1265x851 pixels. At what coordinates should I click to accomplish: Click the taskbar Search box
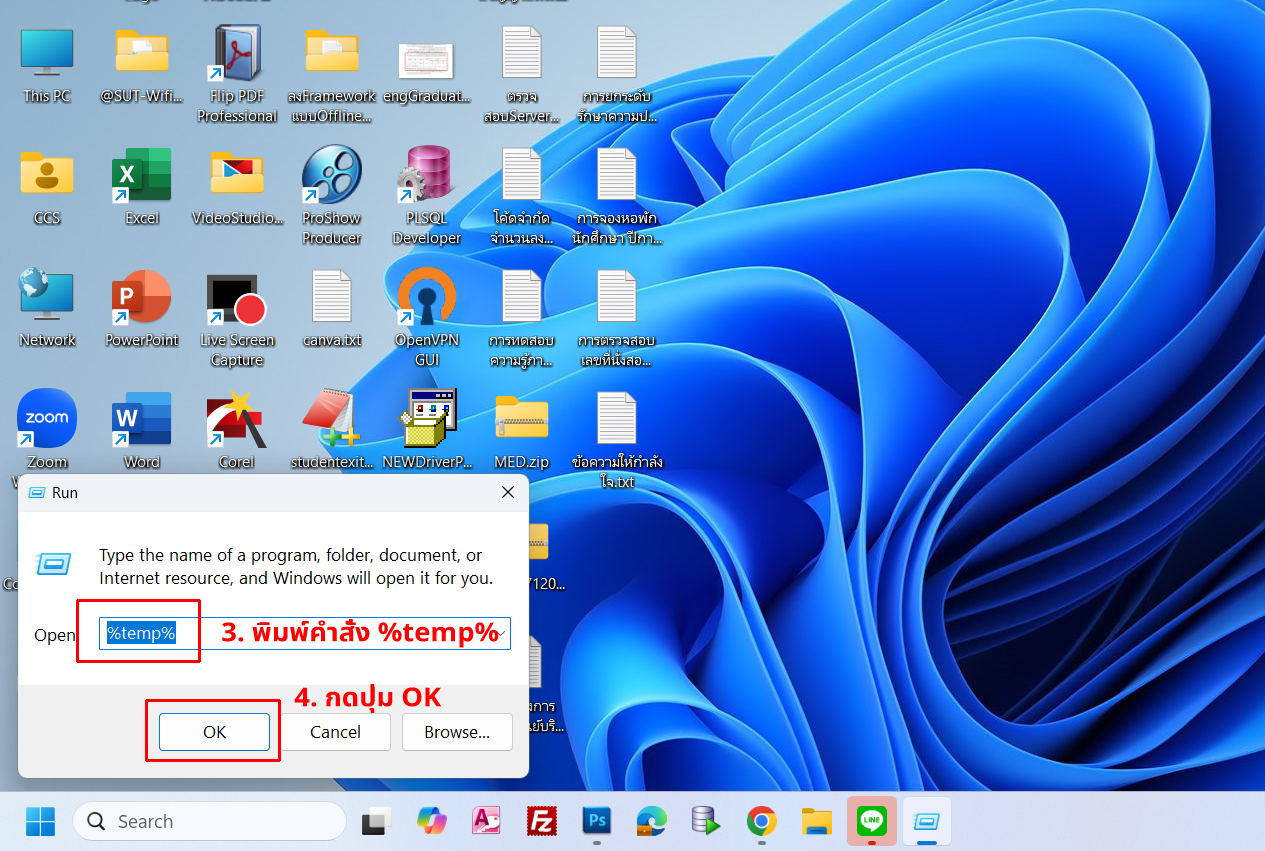(x=209, y=821)
